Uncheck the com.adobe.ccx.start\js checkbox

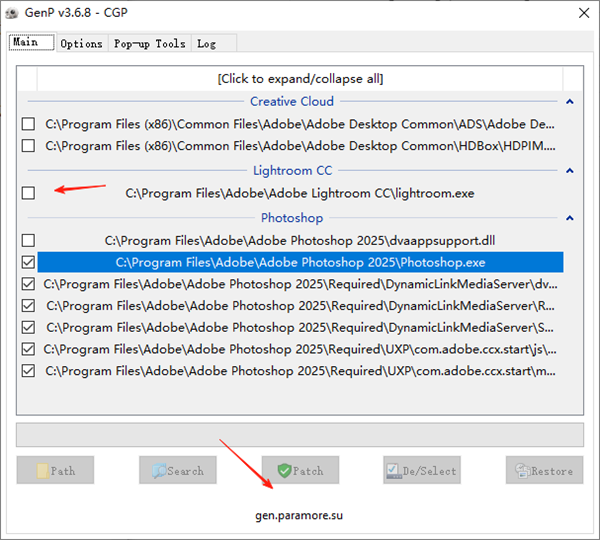tap(28, 349)
